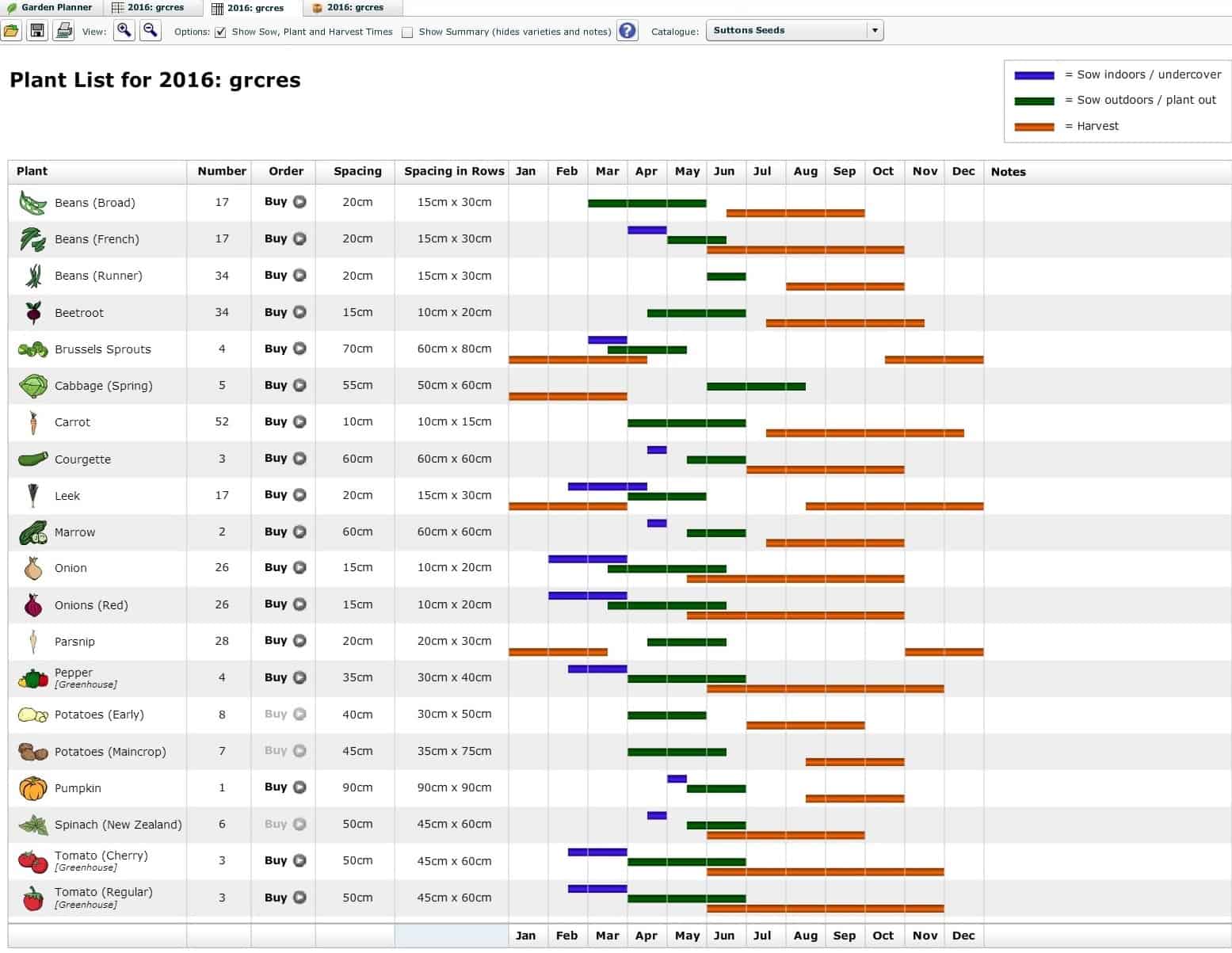This screenshot has width=1232, height=953.
Task: Click the Beans (Broad) plant icon
Action: point(32,203)
